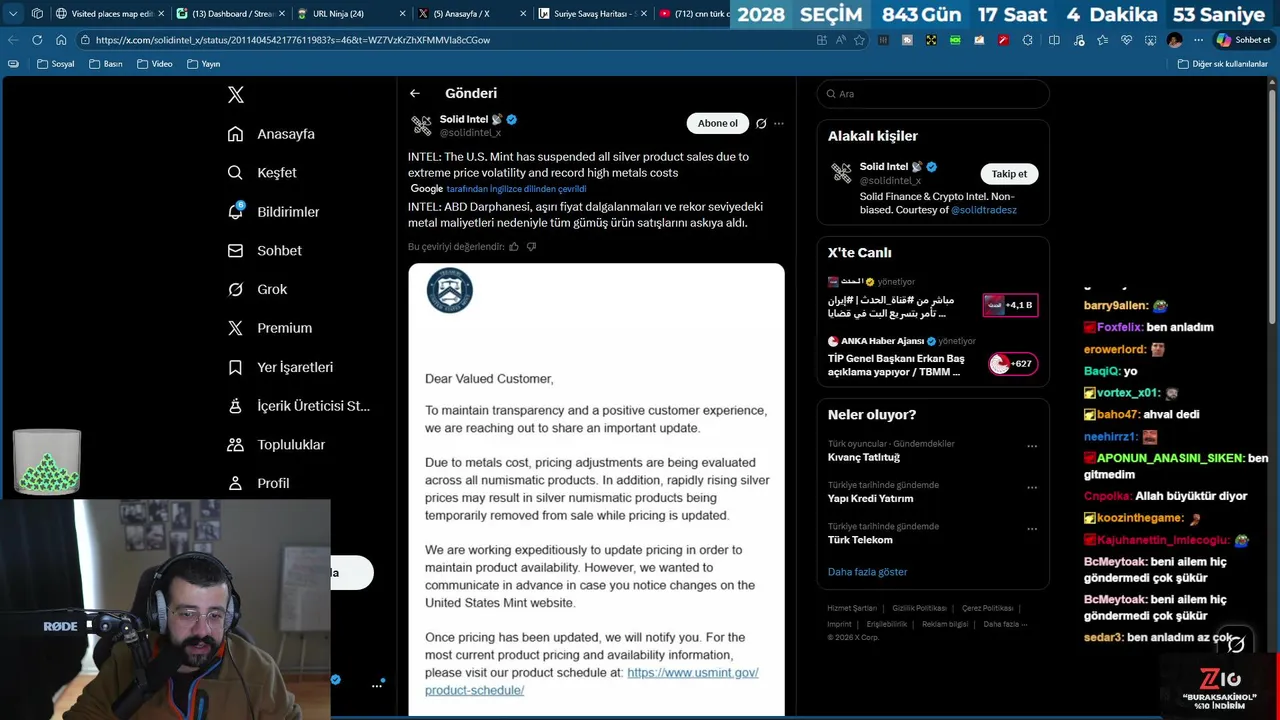Open browser profile avatar
1280x720 pixels.
[x=1174, y=40]
